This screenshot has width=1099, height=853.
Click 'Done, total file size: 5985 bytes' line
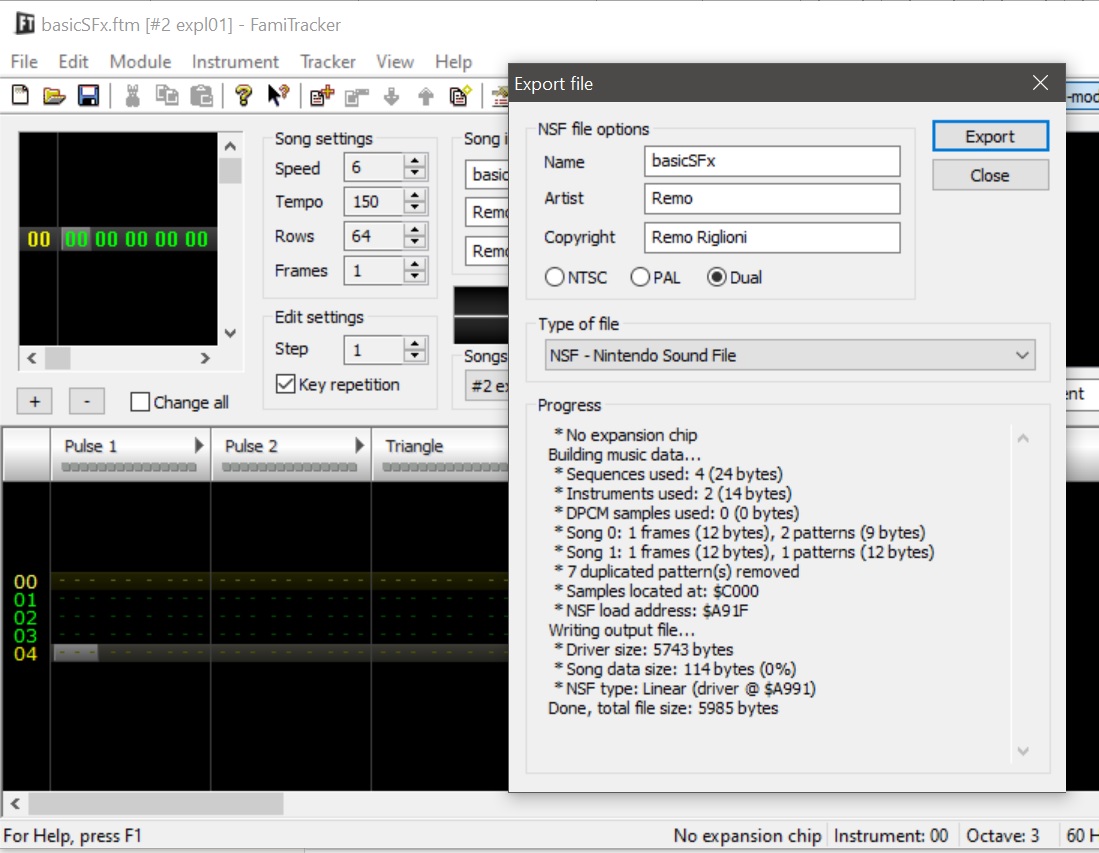[663, 708]
